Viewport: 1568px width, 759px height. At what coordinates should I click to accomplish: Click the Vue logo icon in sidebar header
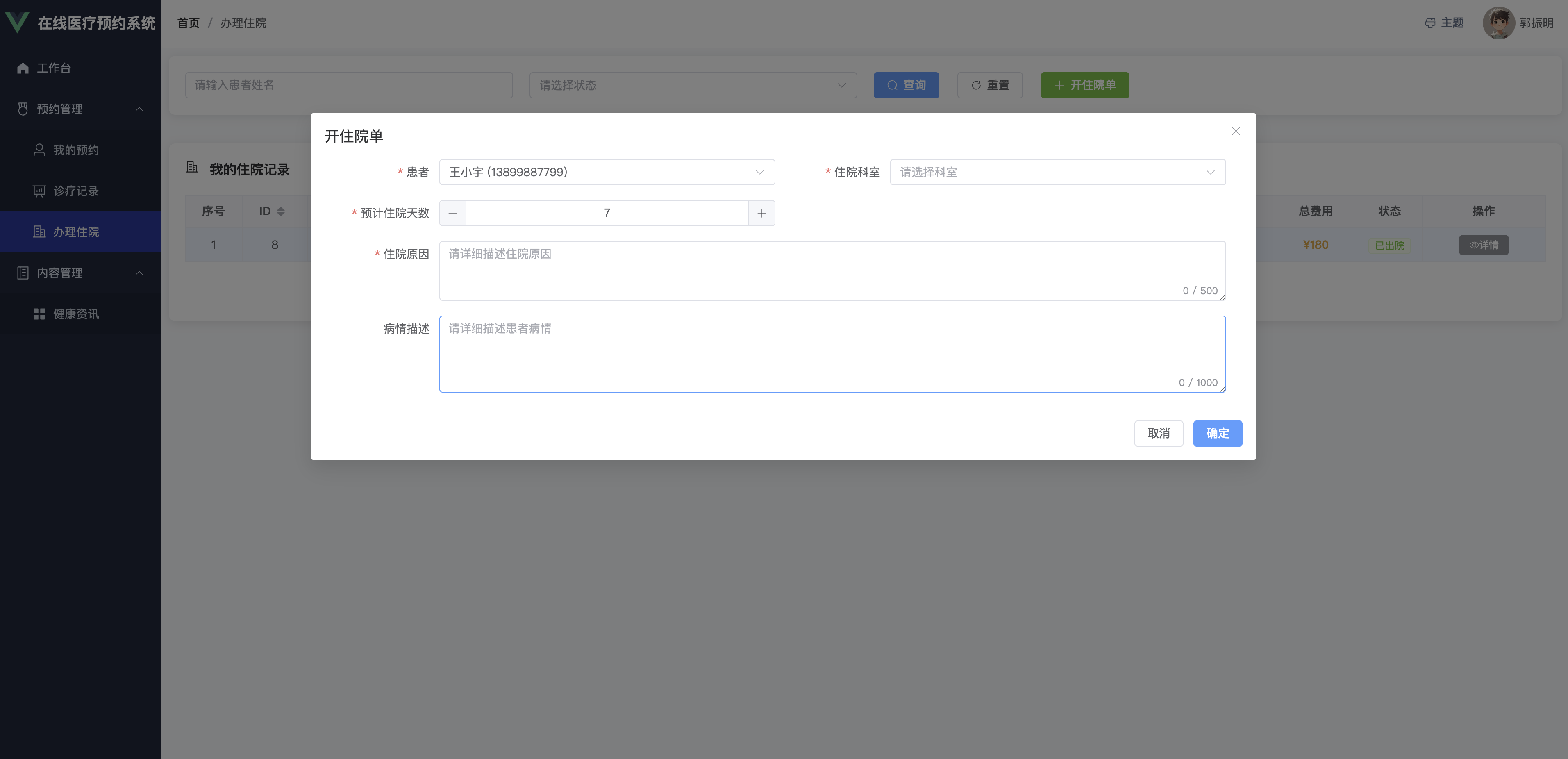coord(16,22)
